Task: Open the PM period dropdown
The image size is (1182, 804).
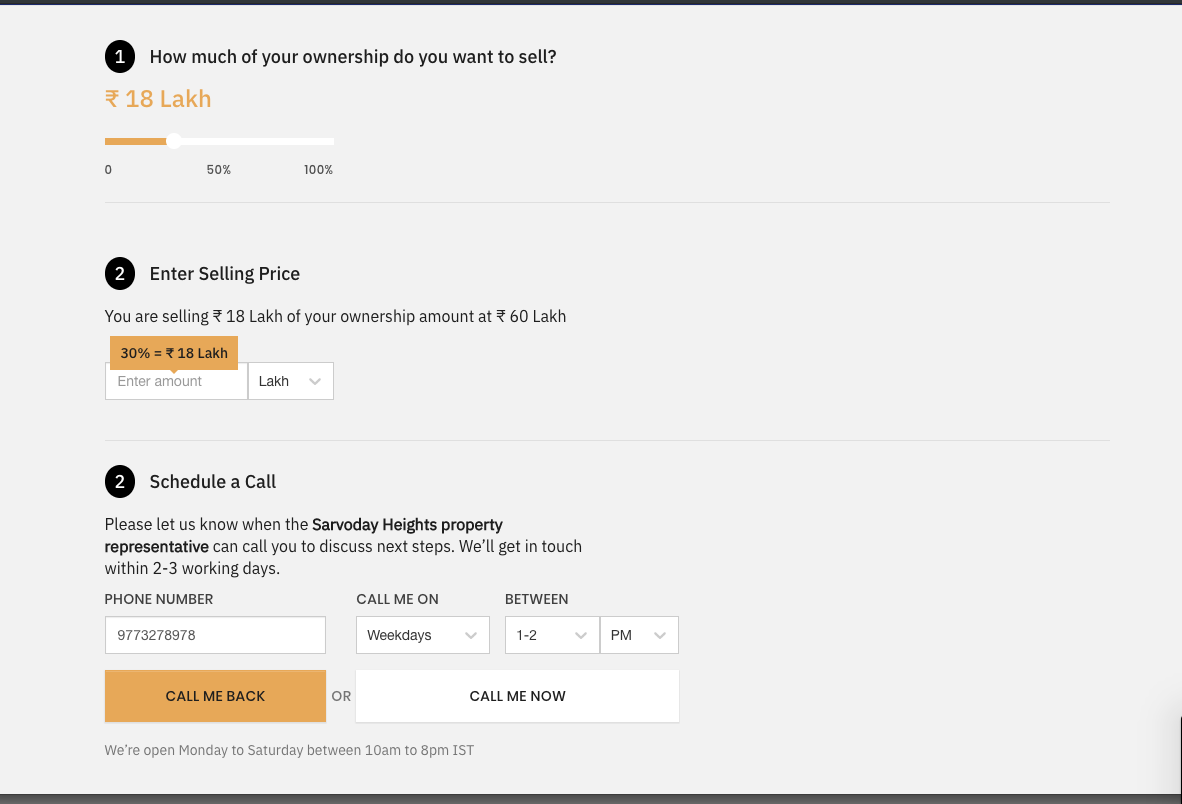Action: click(639, 635)
